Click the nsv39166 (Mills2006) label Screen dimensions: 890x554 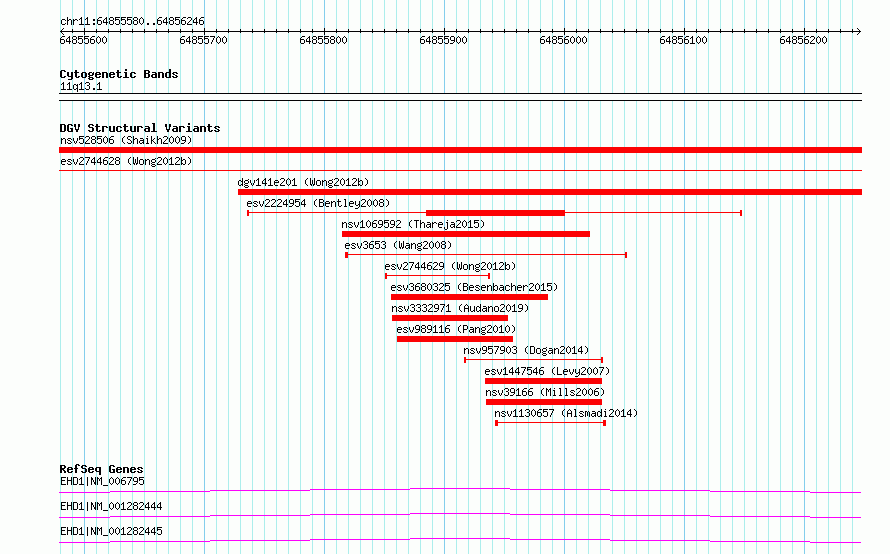(x=545, y=392)
